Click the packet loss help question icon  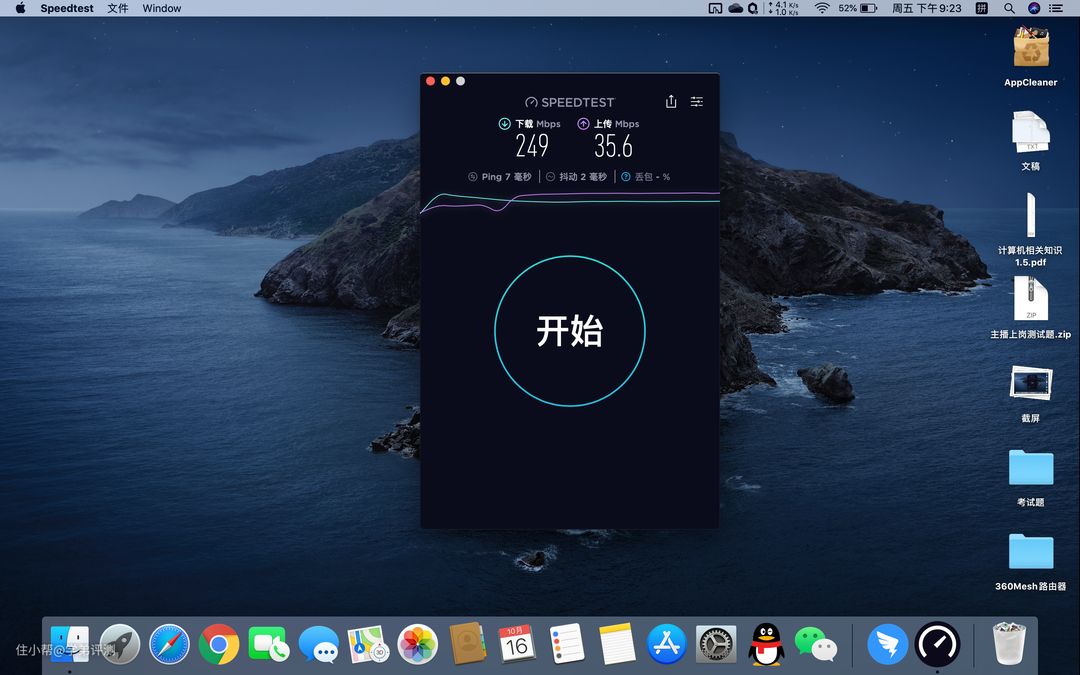pos(626,177)
